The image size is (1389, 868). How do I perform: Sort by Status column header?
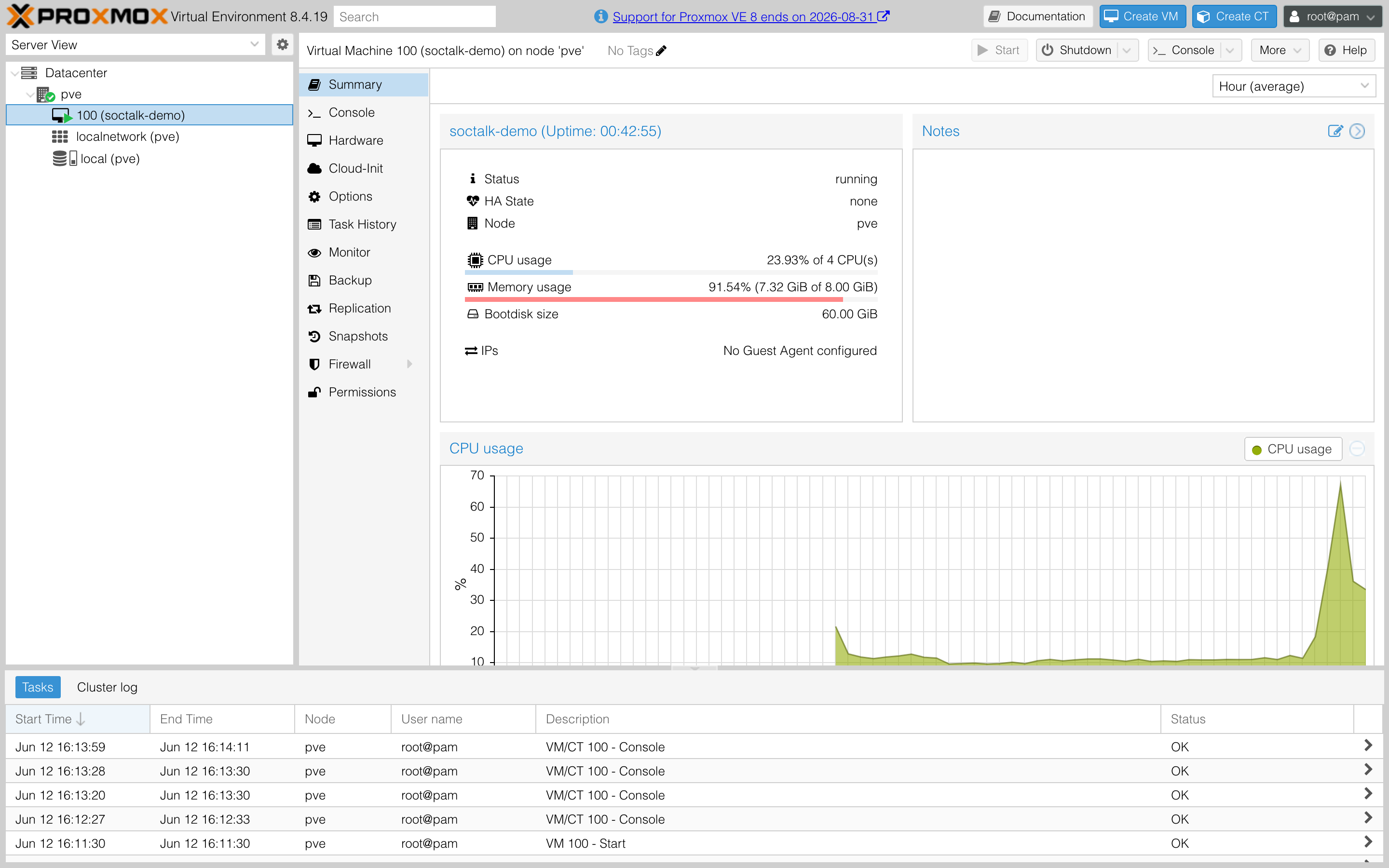click(x=1257, y=719)
